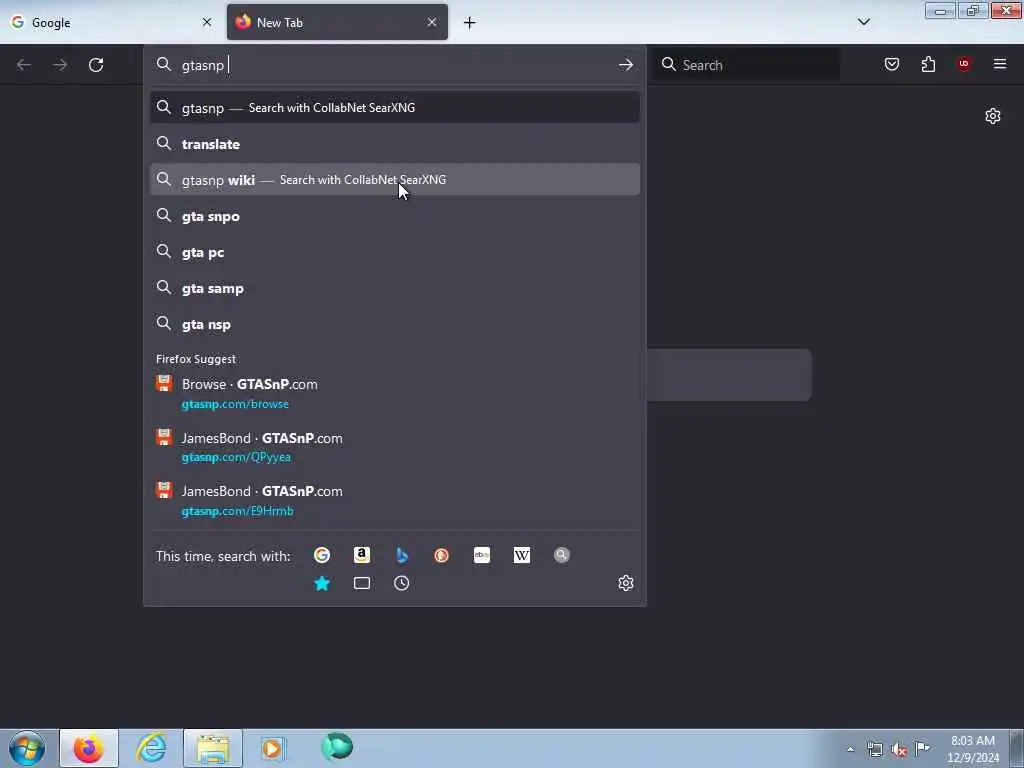This screenshot has width=1024, height=768.
Task: List all tabs dropdown arrow
Action: [x=864, y=22]
